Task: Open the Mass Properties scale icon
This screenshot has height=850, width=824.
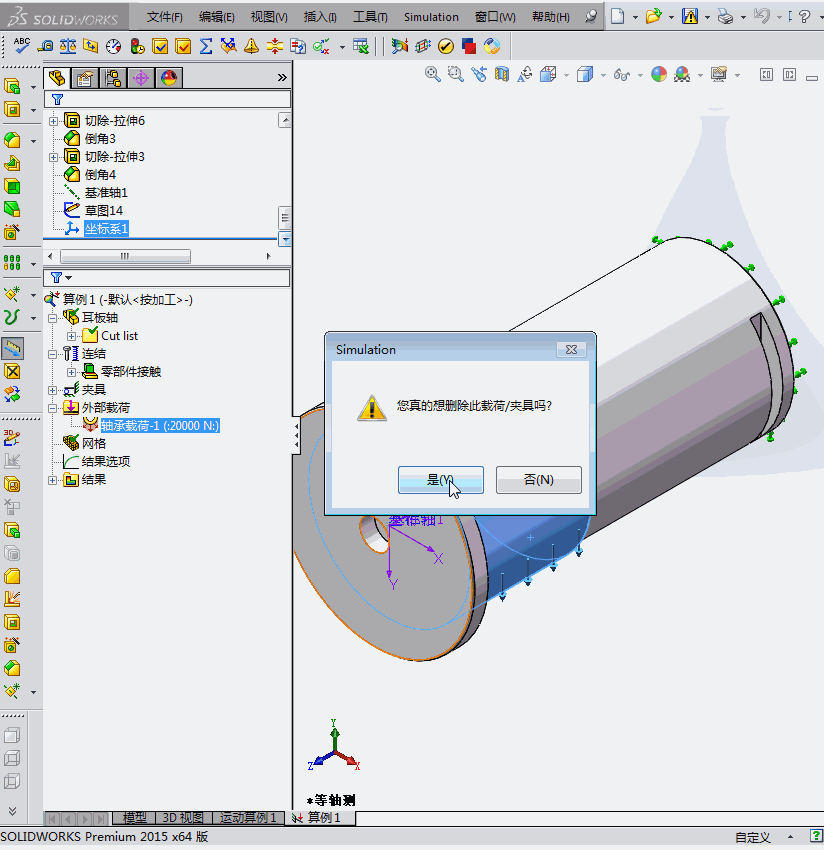Action: (68, 47)
